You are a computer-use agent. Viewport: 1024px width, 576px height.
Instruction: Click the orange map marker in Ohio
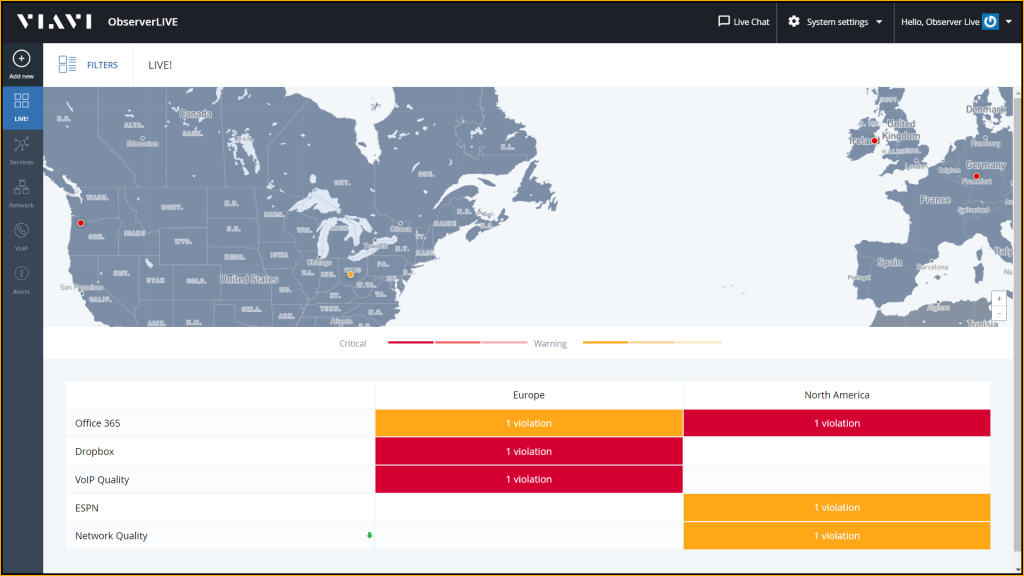coord(351,274)
